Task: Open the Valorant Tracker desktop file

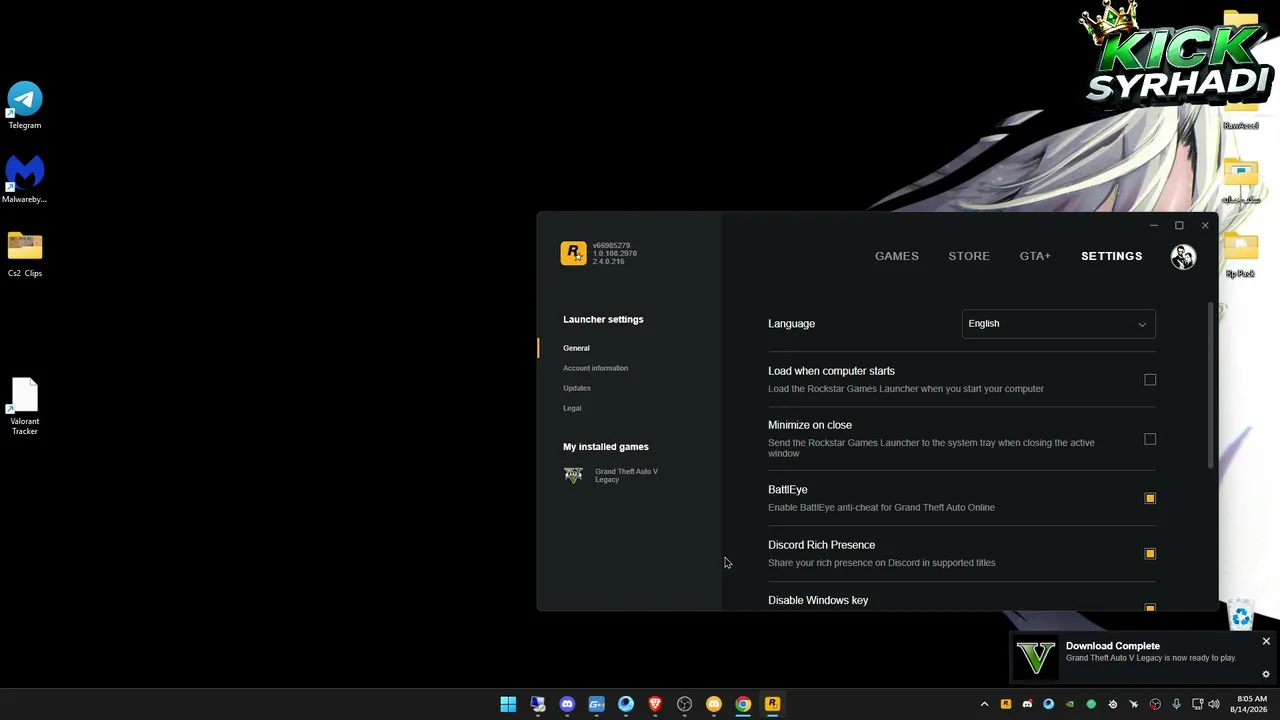Action: point(25,407)
